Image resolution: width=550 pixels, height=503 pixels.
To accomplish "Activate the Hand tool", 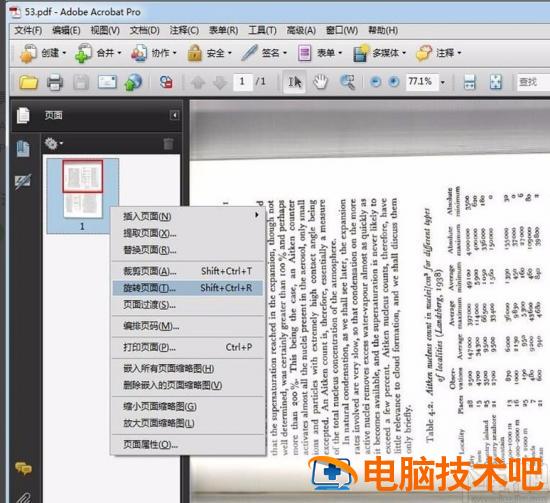I will click(320, 82).
